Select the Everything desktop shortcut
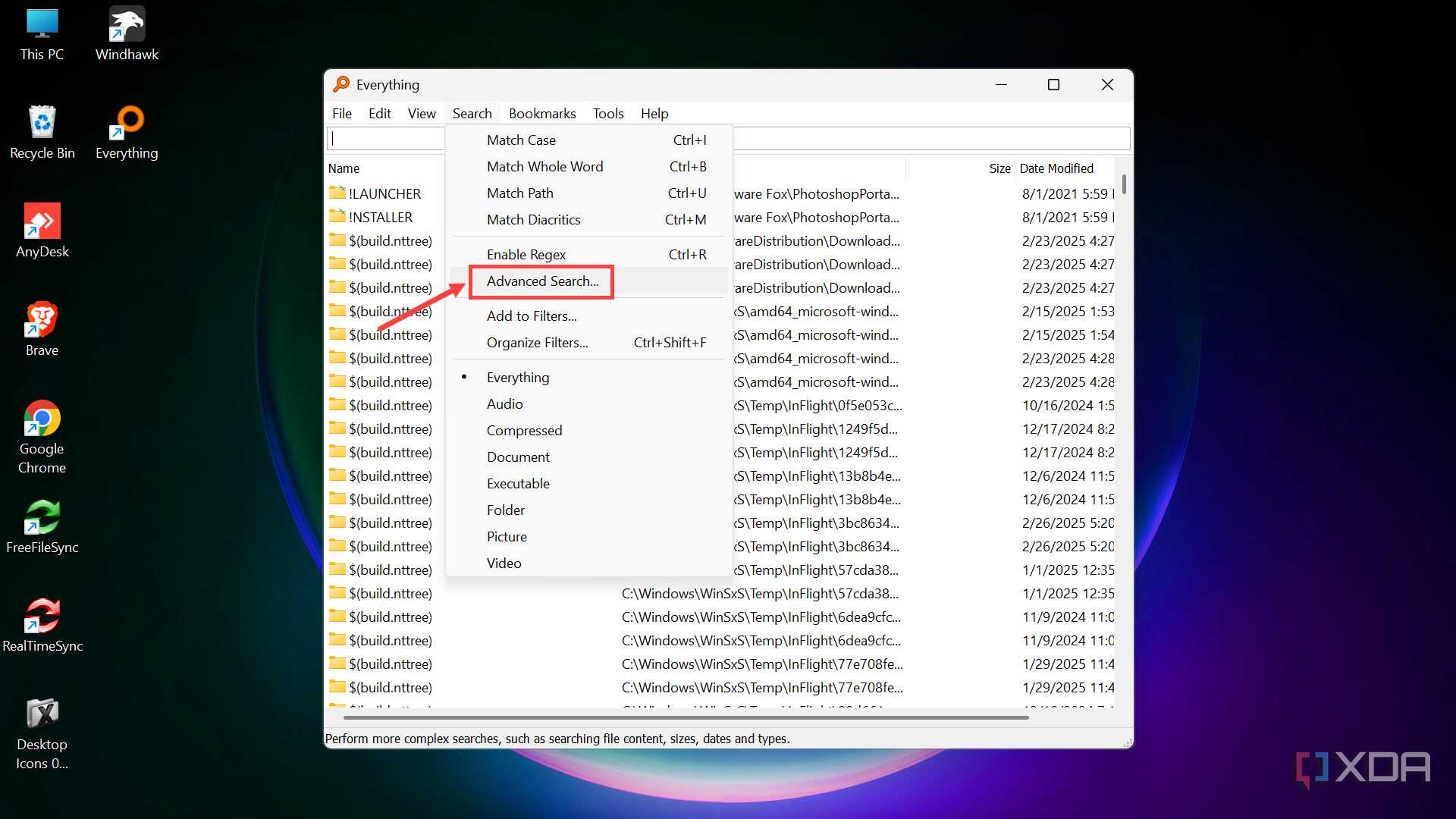 [127, 133]
